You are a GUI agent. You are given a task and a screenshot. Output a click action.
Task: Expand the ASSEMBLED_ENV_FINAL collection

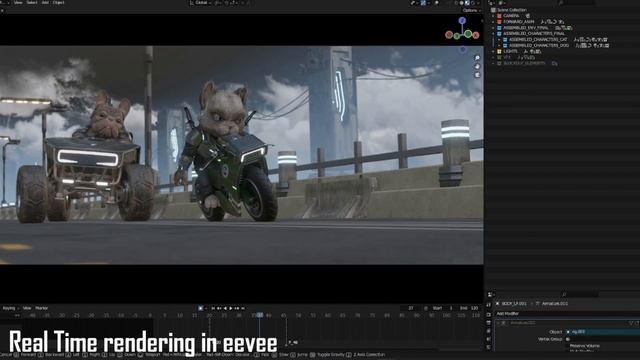pyautogui.click(x=493, y=28)
